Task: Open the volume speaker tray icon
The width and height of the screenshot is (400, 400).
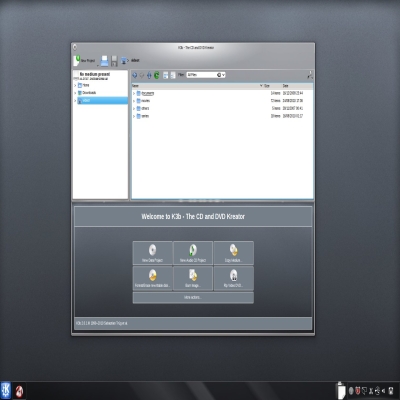Action: [384, 391]
